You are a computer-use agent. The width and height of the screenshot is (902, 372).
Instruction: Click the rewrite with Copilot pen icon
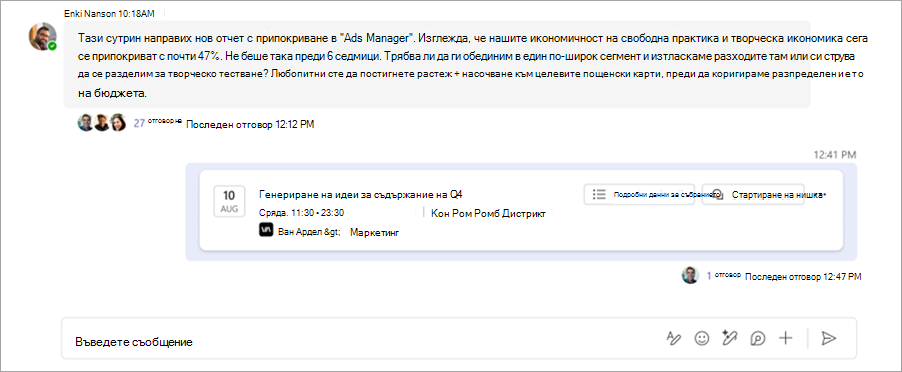coord(729,339)
